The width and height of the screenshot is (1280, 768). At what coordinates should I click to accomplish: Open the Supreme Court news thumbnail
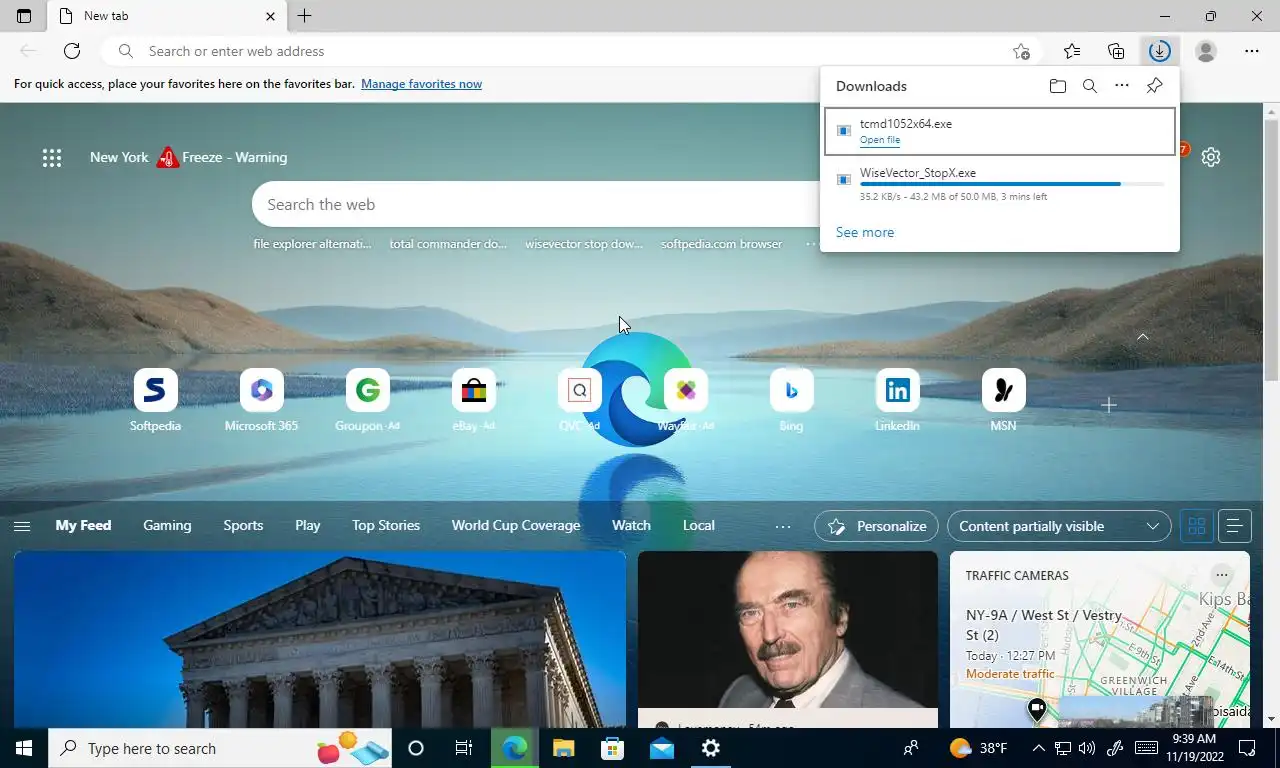coord(320,639)
